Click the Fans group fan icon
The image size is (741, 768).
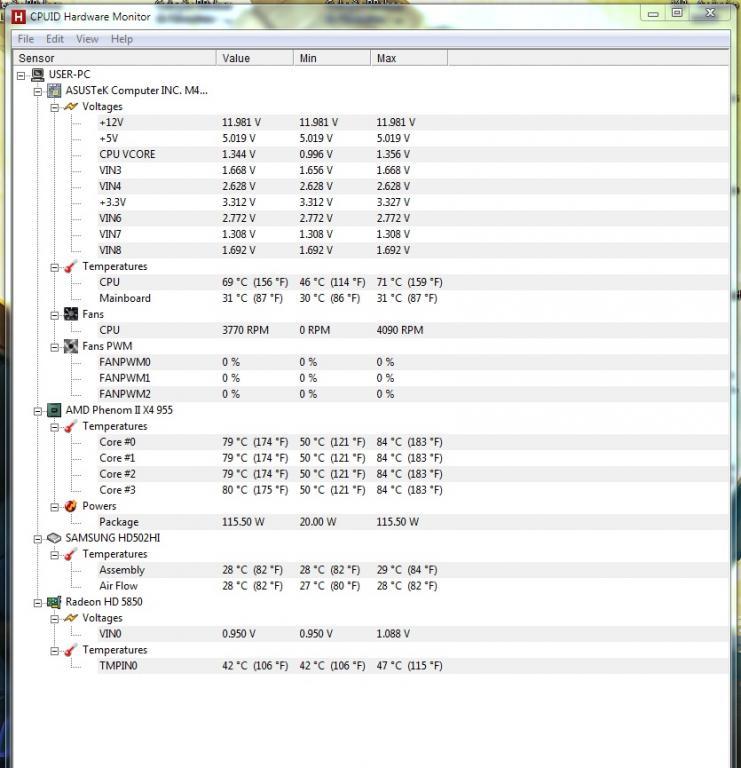[71, 314]
